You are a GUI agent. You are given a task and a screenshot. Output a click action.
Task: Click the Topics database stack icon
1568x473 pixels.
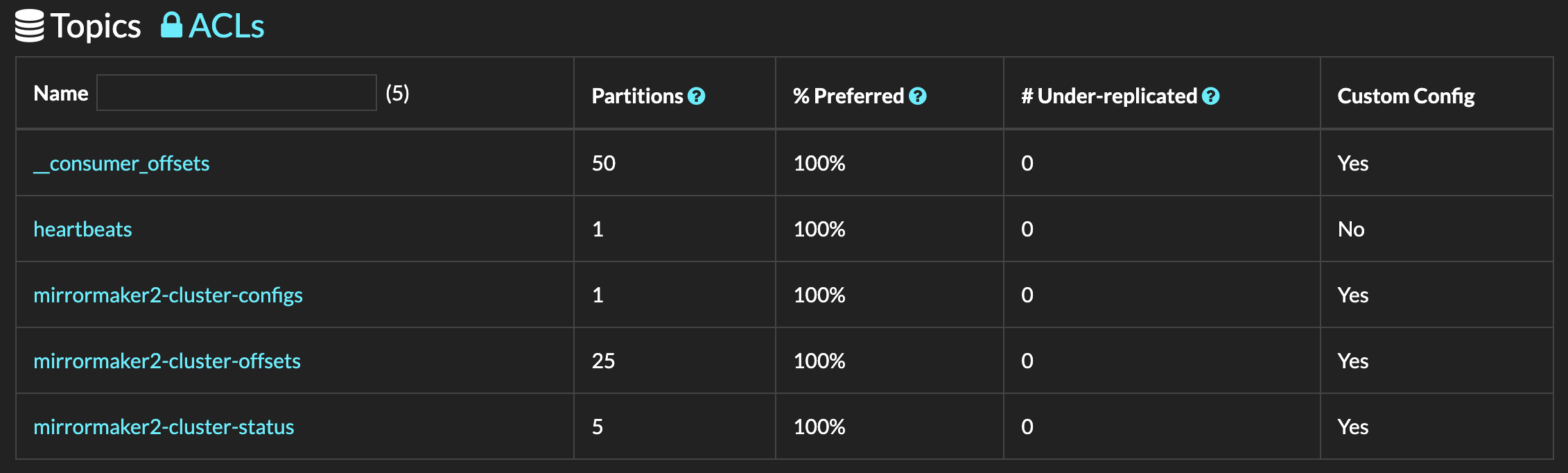click(29, 26)
